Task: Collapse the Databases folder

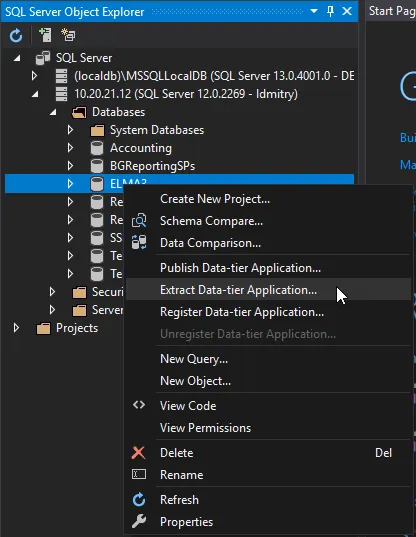Action: point(53,112)
